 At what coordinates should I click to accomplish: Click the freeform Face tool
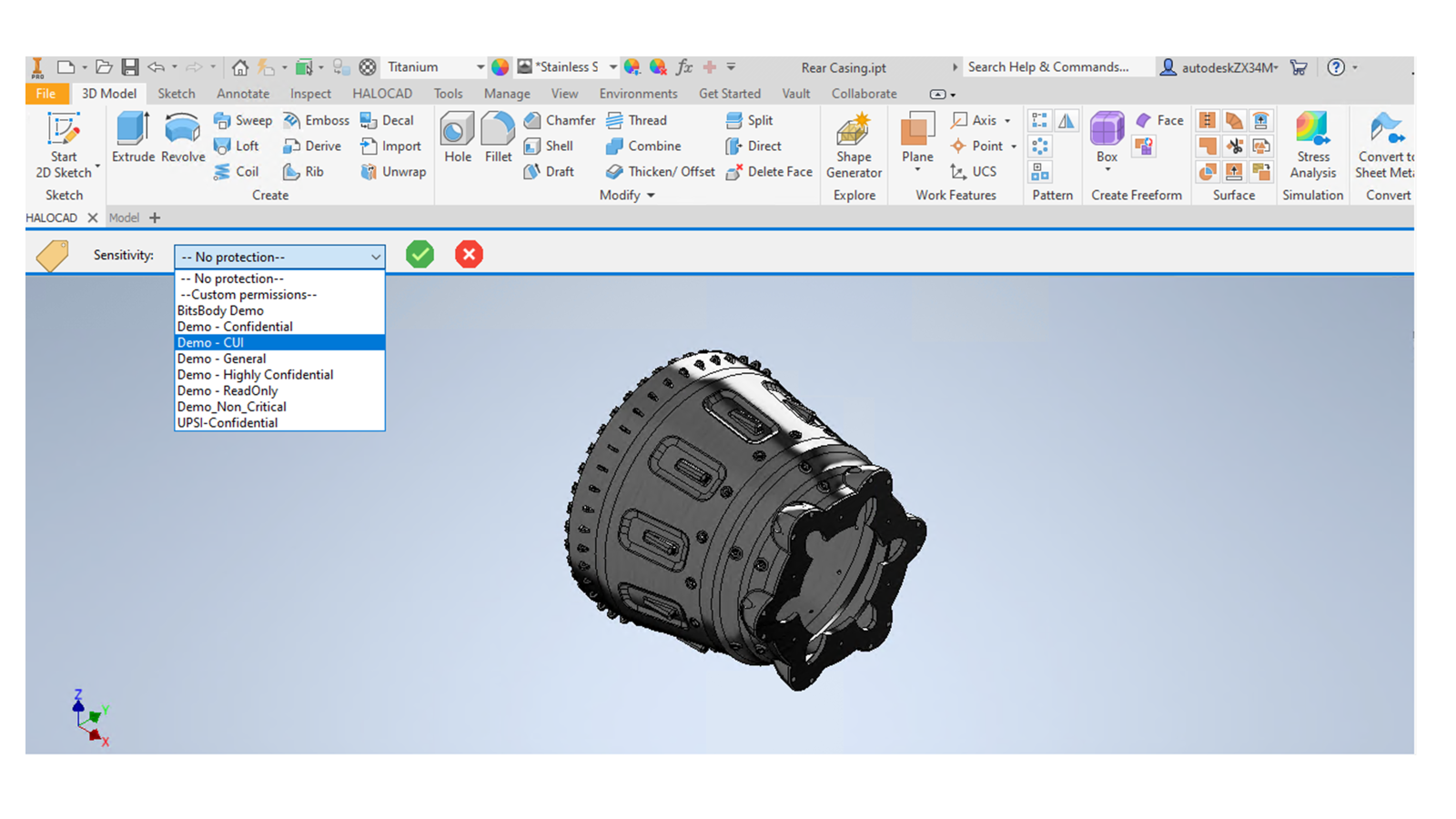(1159, 120)
